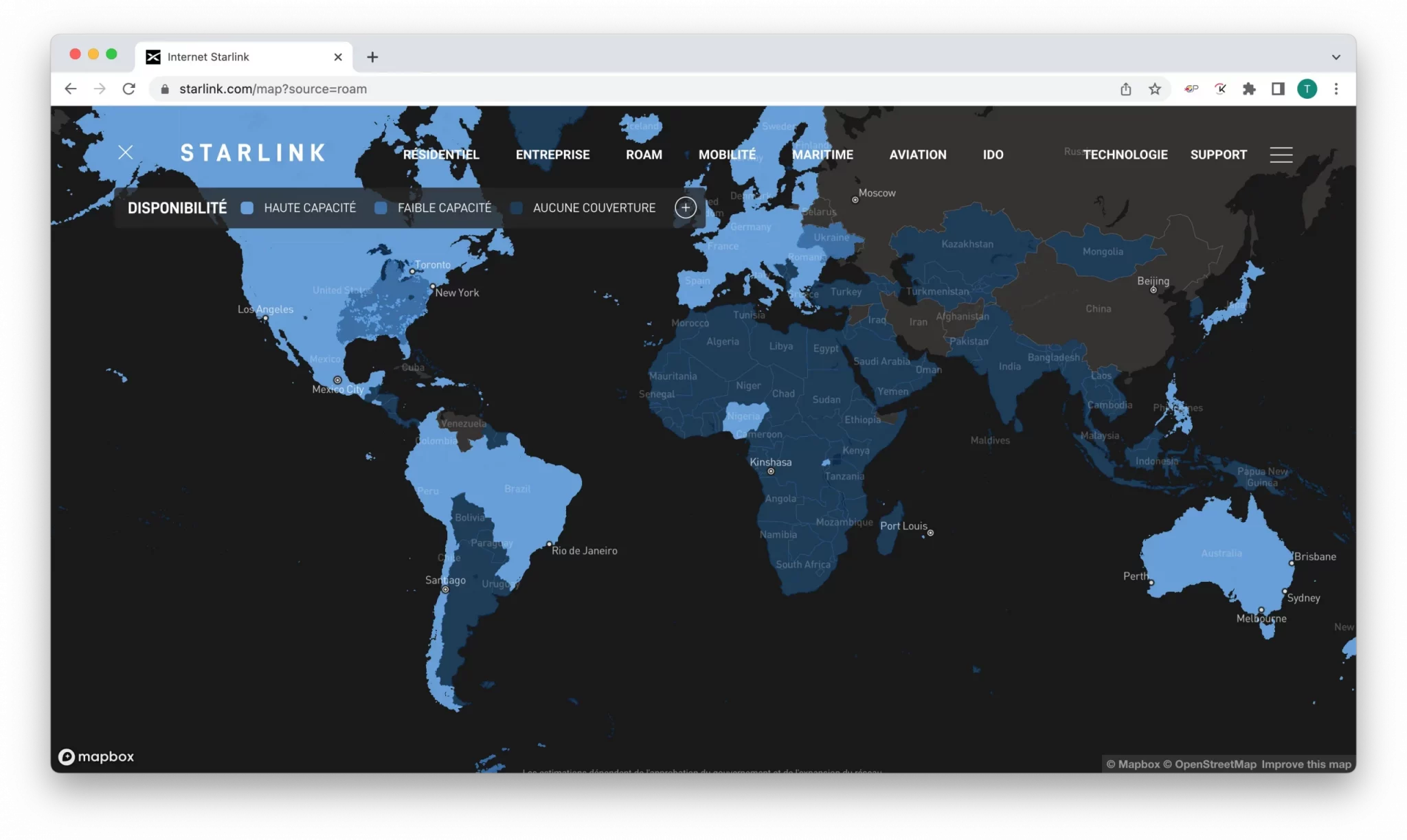Viewport: 1407px width, 840px height.
Task: Click the HAUTE CAPACITÉ color swatch
Action: tap(247, 208)
